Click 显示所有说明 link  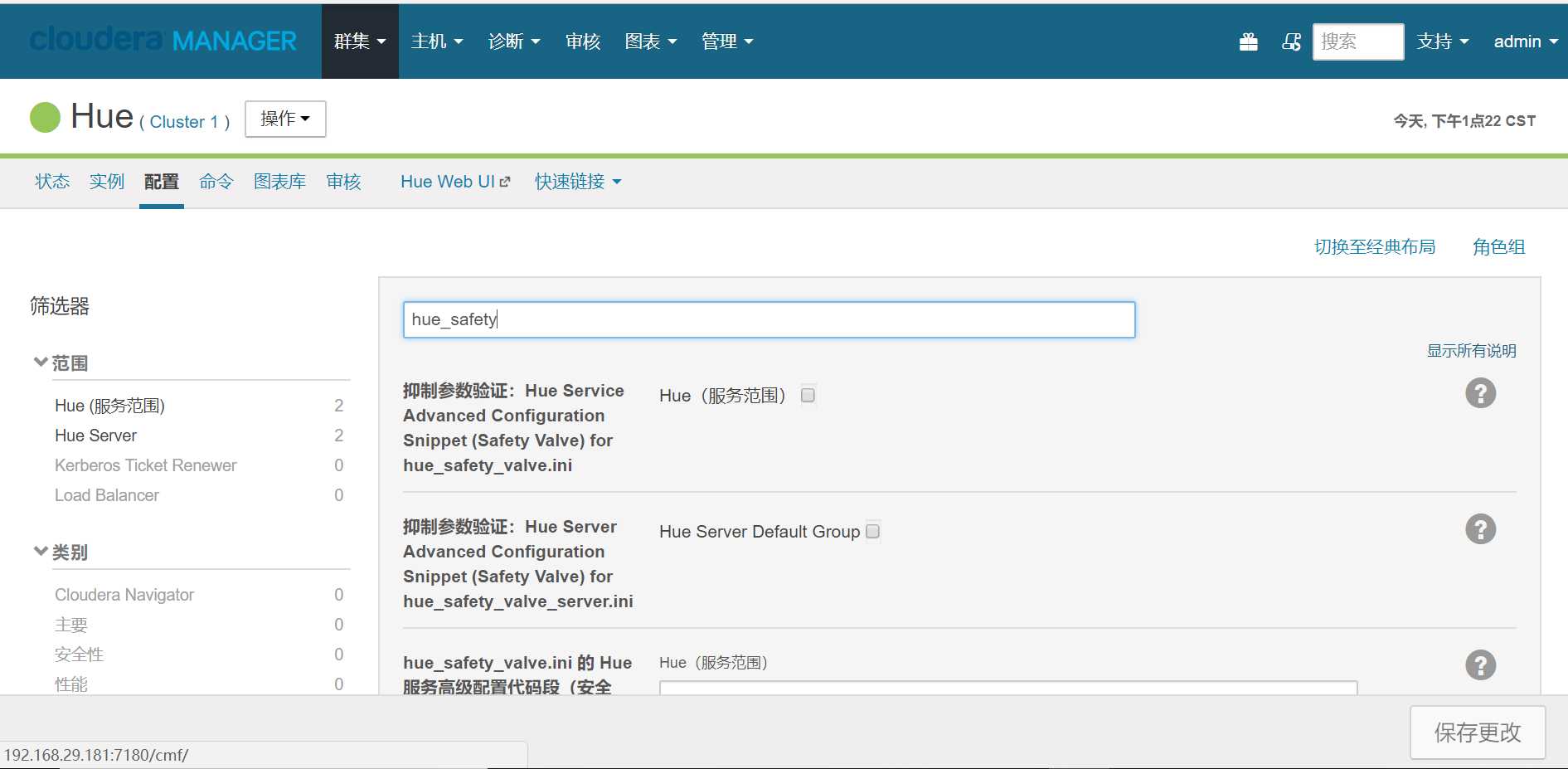pos(1471,351)
